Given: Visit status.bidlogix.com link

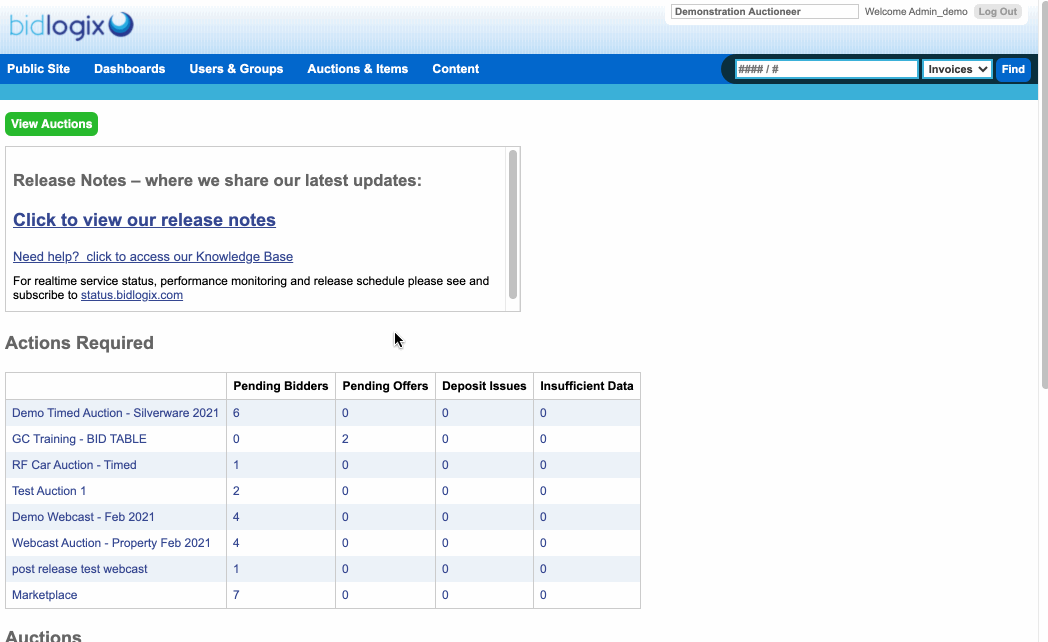Looking at the screenshot, I should click(132, 295).
